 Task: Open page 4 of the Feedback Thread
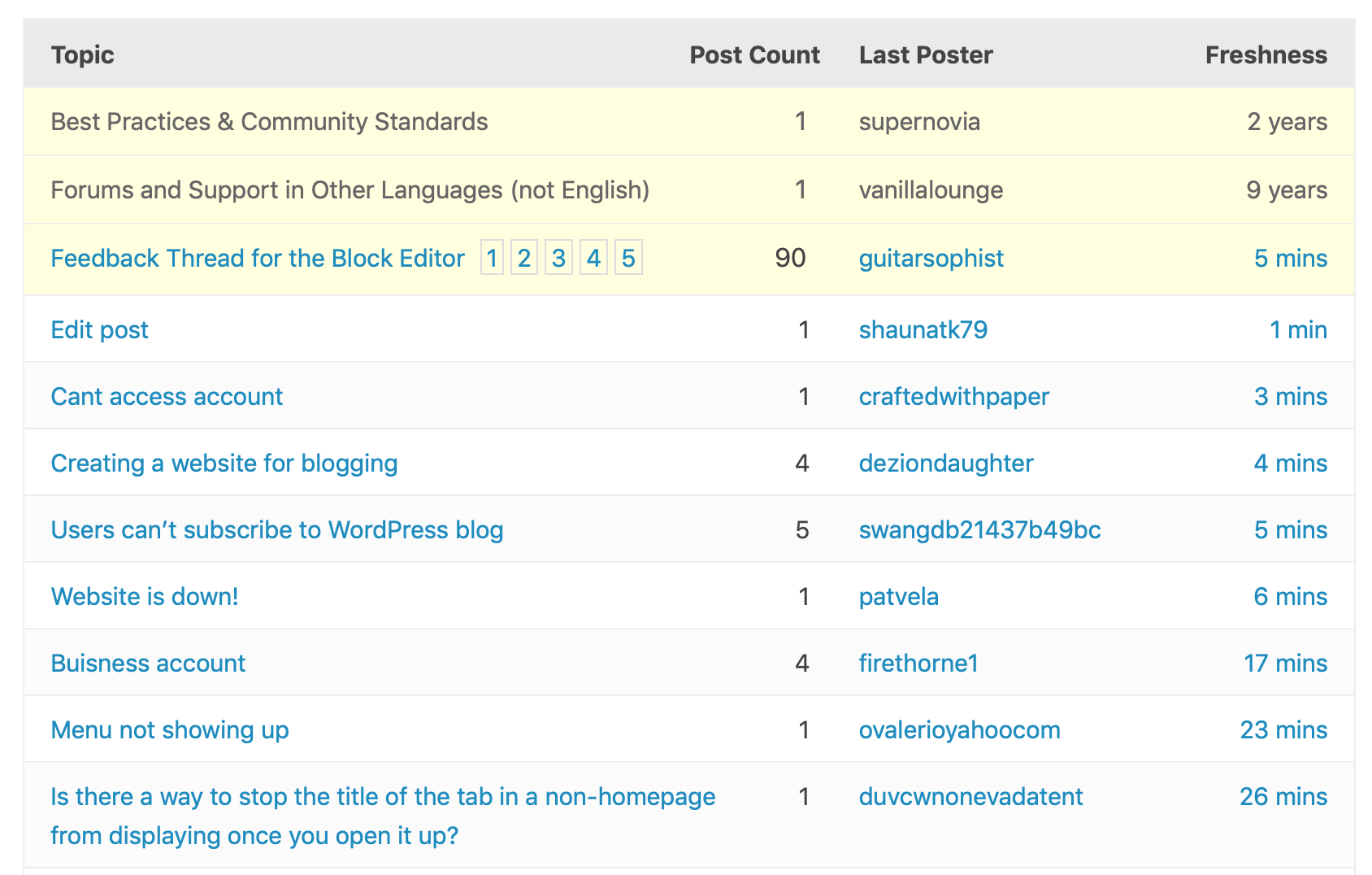pos(593,258)
